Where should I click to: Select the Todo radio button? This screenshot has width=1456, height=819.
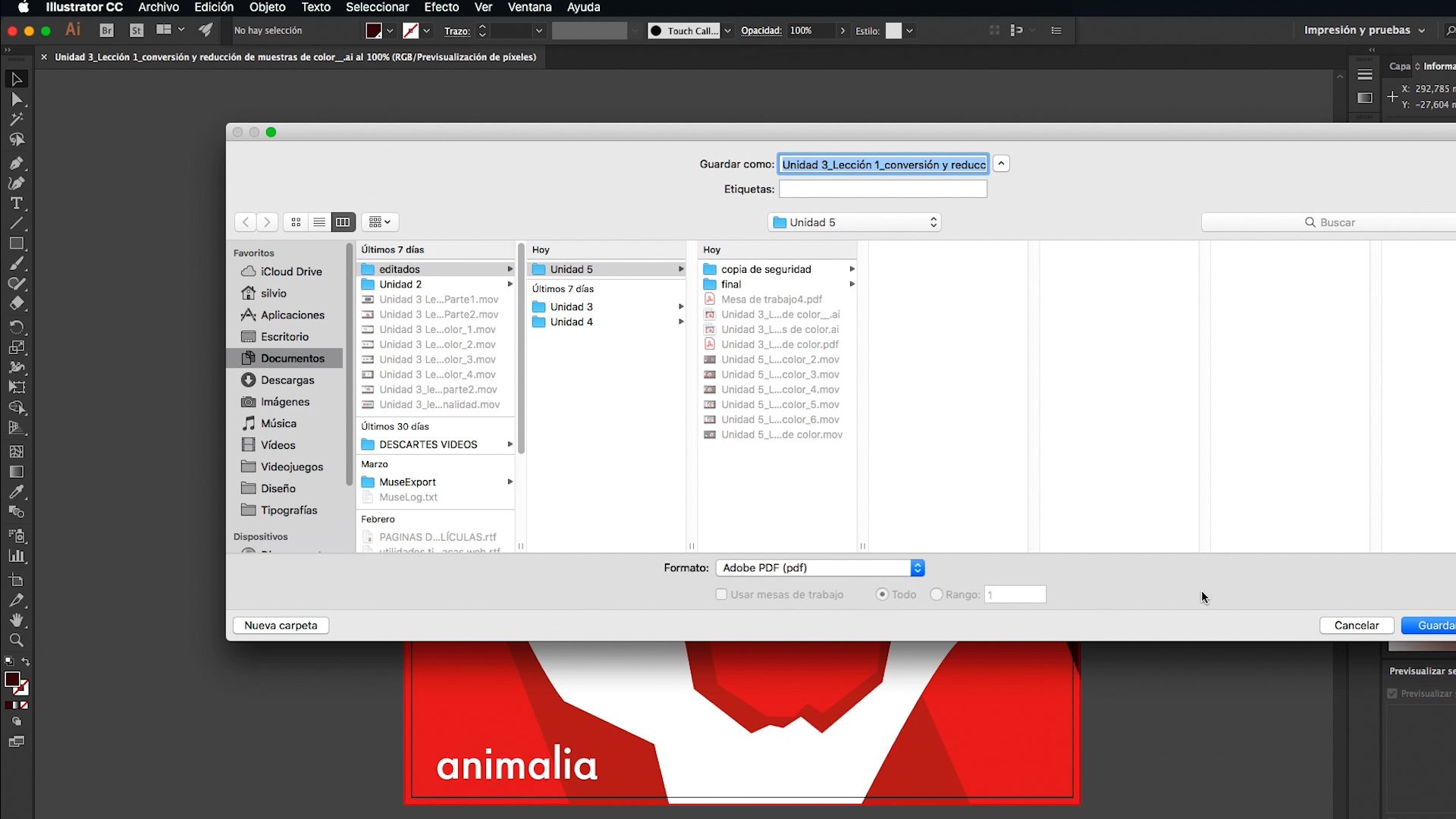882,595
